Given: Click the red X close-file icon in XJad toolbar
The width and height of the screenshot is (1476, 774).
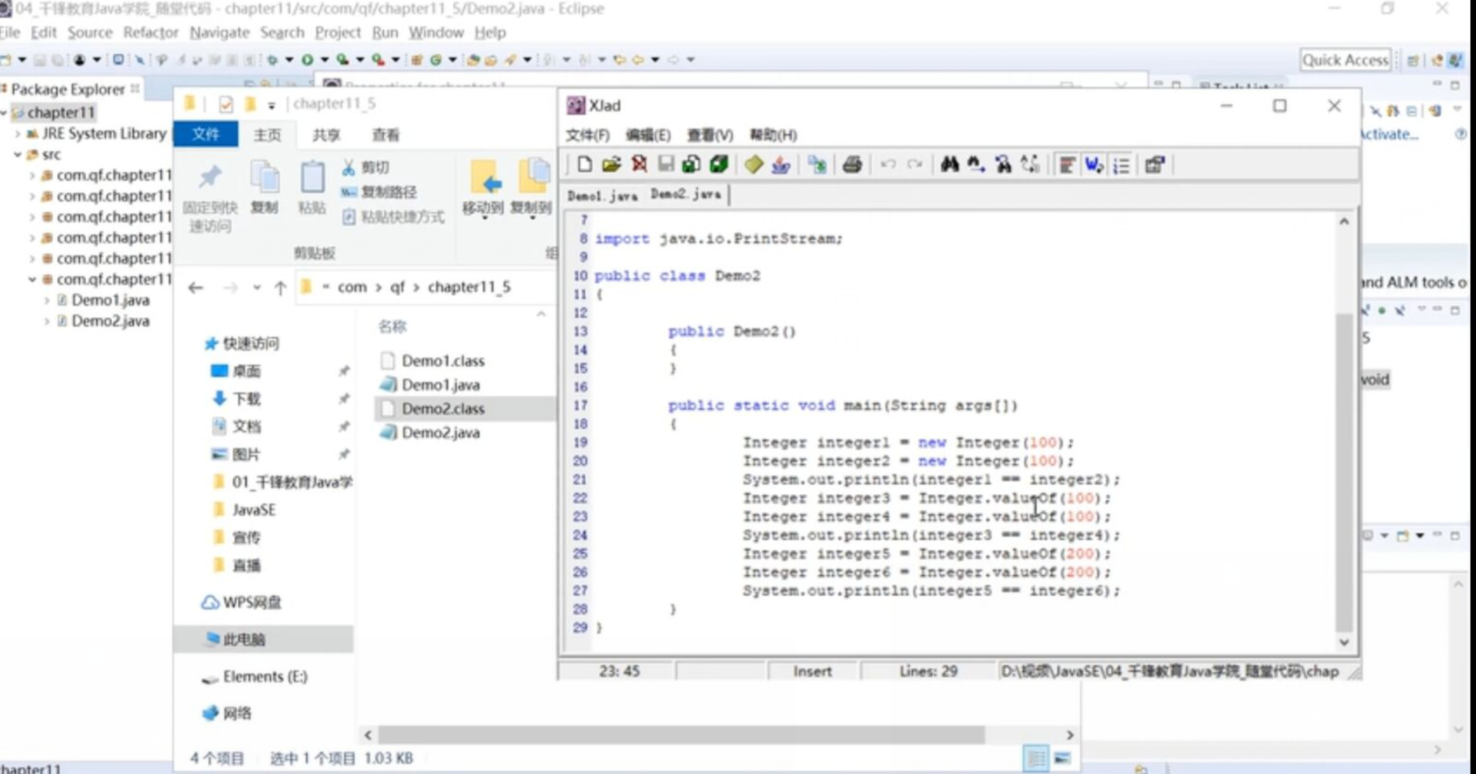Looking at the screenshot, I should pyautogui.click(x=639, y=165).
